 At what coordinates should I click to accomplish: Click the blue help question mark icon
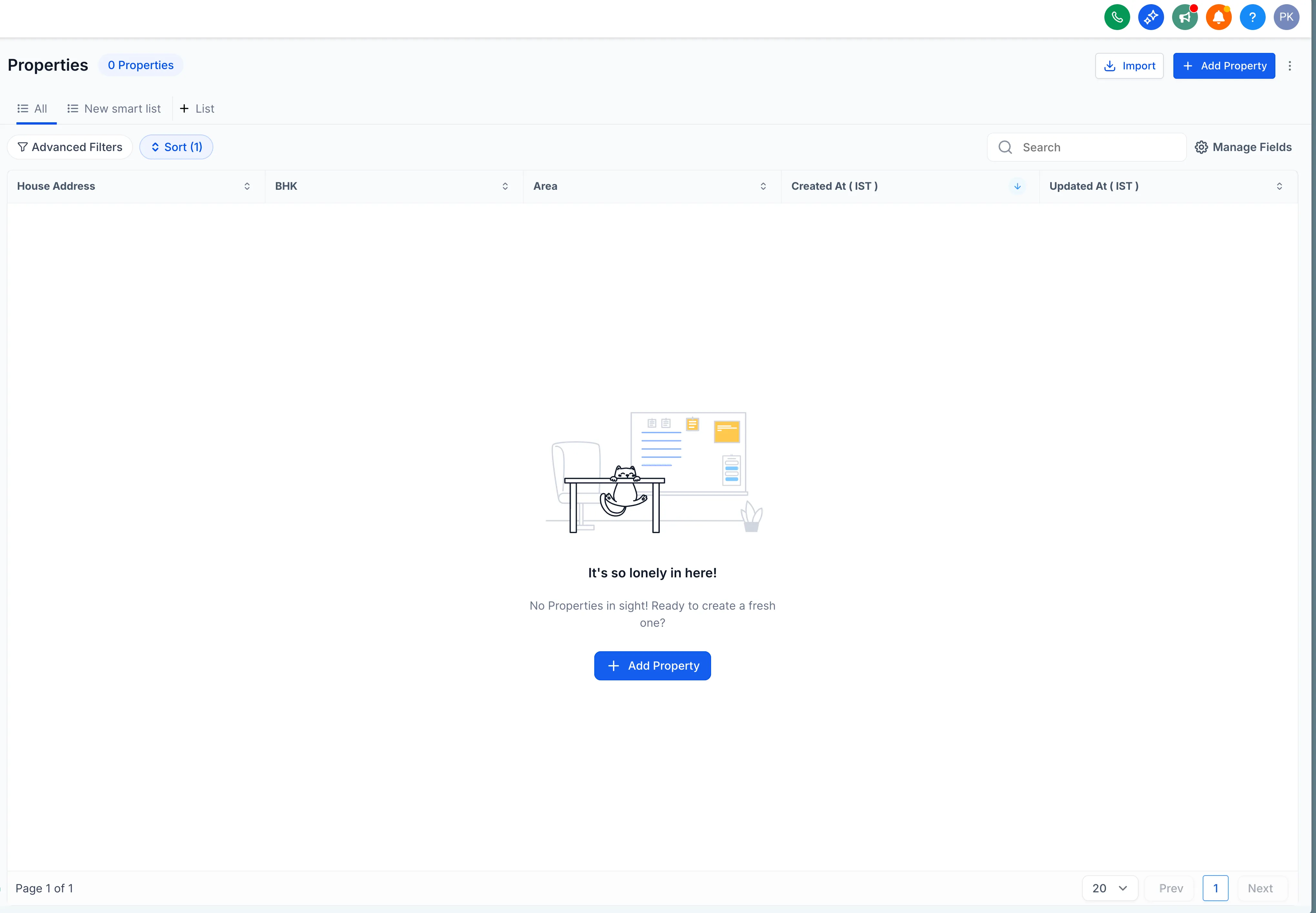1252,17
